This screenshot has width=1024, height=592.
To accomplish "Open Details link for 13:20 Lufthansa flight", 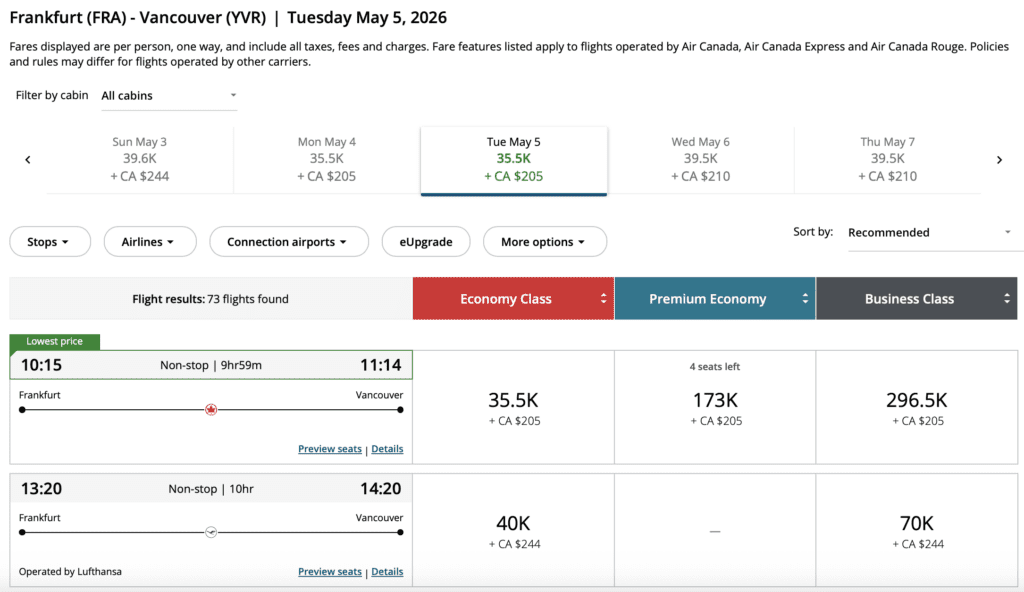I will pos(387,572).
